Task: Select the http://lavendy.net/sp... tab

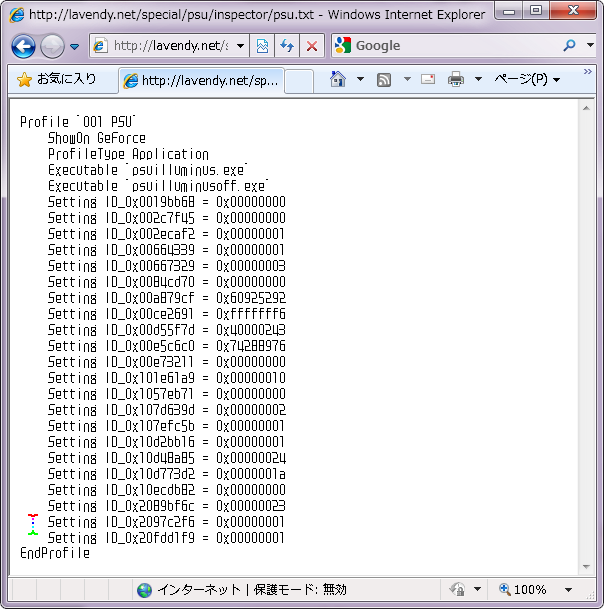Action: [x=202, y=81]
